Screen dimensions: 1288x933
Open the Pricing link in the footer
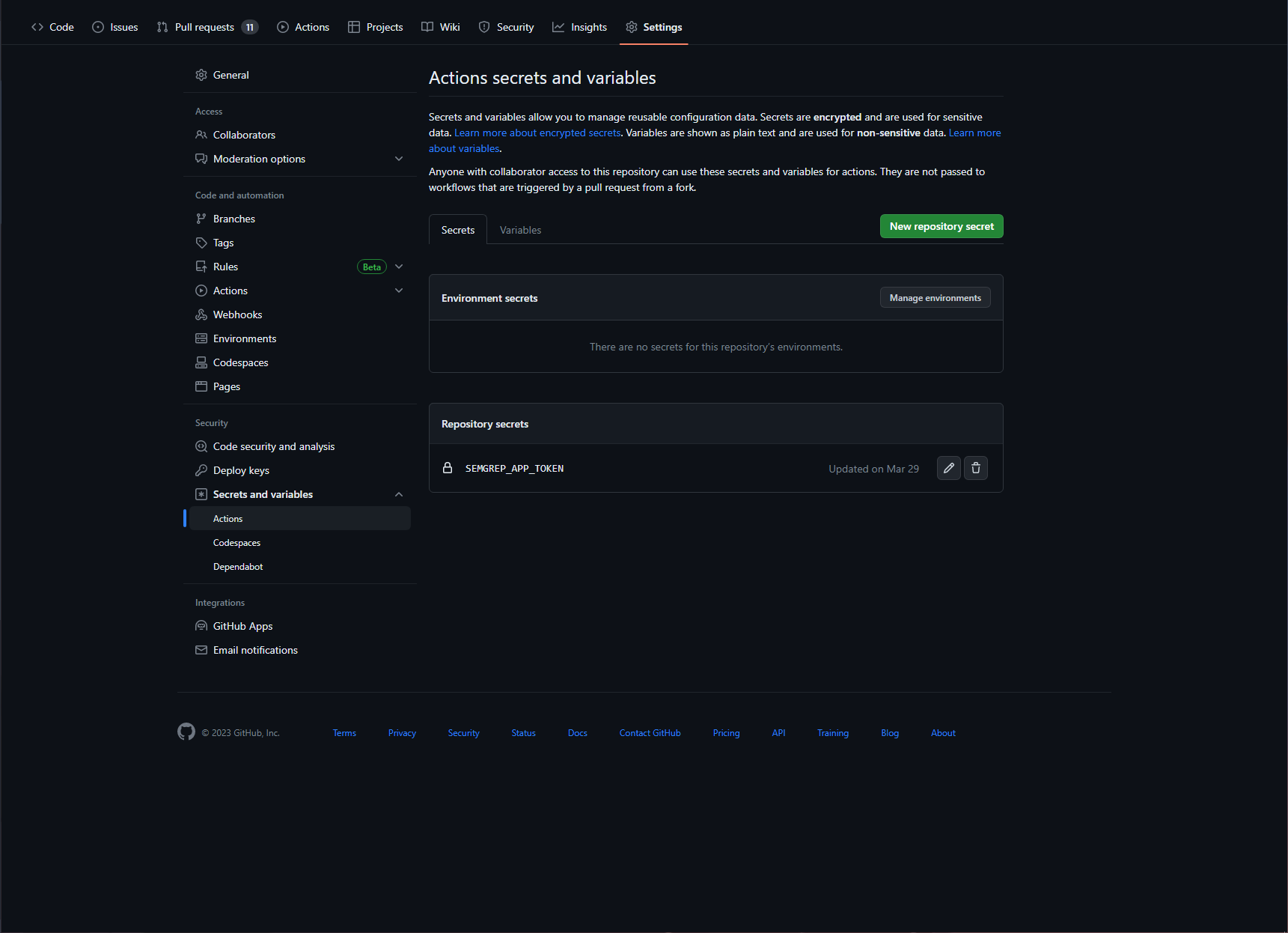[x=725, y=732]
